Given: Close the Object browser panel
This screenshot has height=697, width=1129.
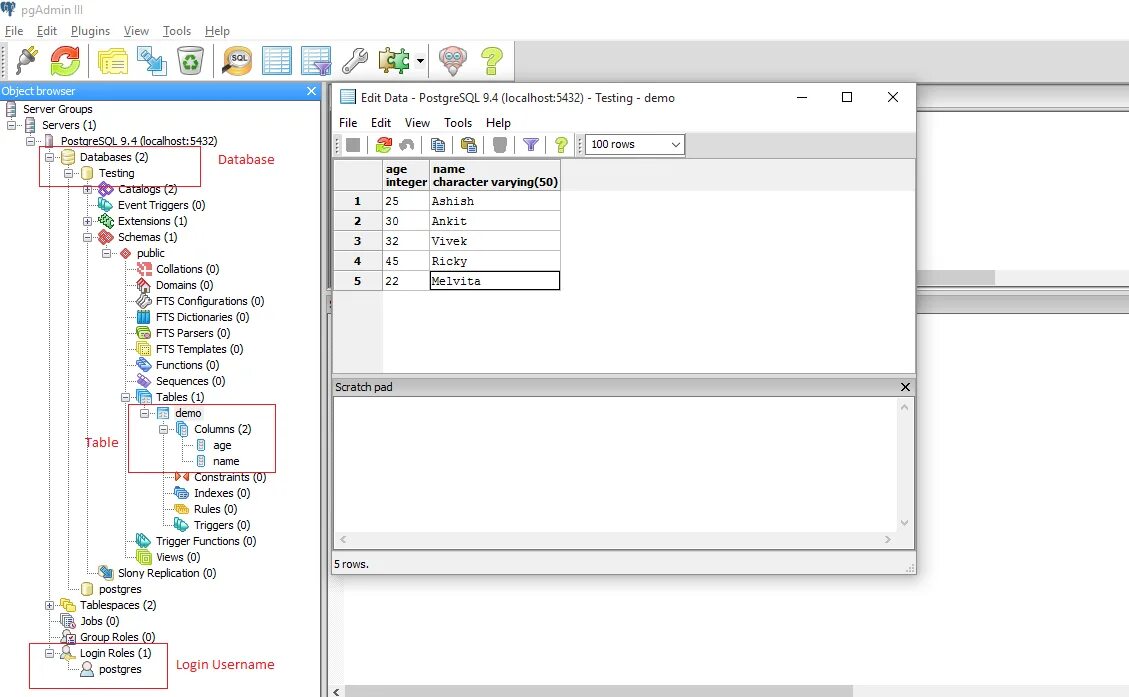Looking at the screenshot, I should point(311,91).
